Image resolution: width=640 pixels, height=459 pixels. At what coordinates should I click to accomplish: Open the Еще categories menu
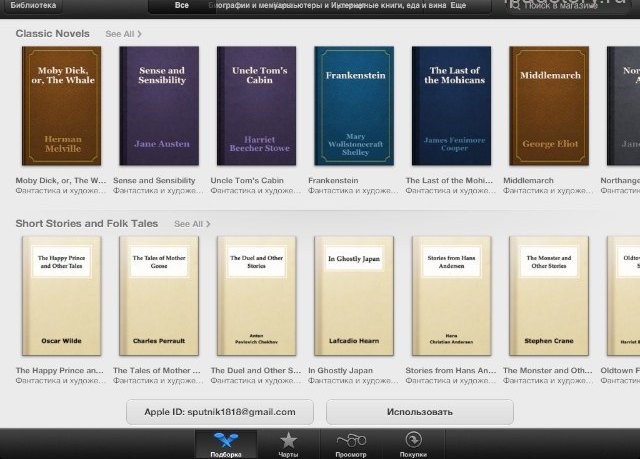point(458,6)
